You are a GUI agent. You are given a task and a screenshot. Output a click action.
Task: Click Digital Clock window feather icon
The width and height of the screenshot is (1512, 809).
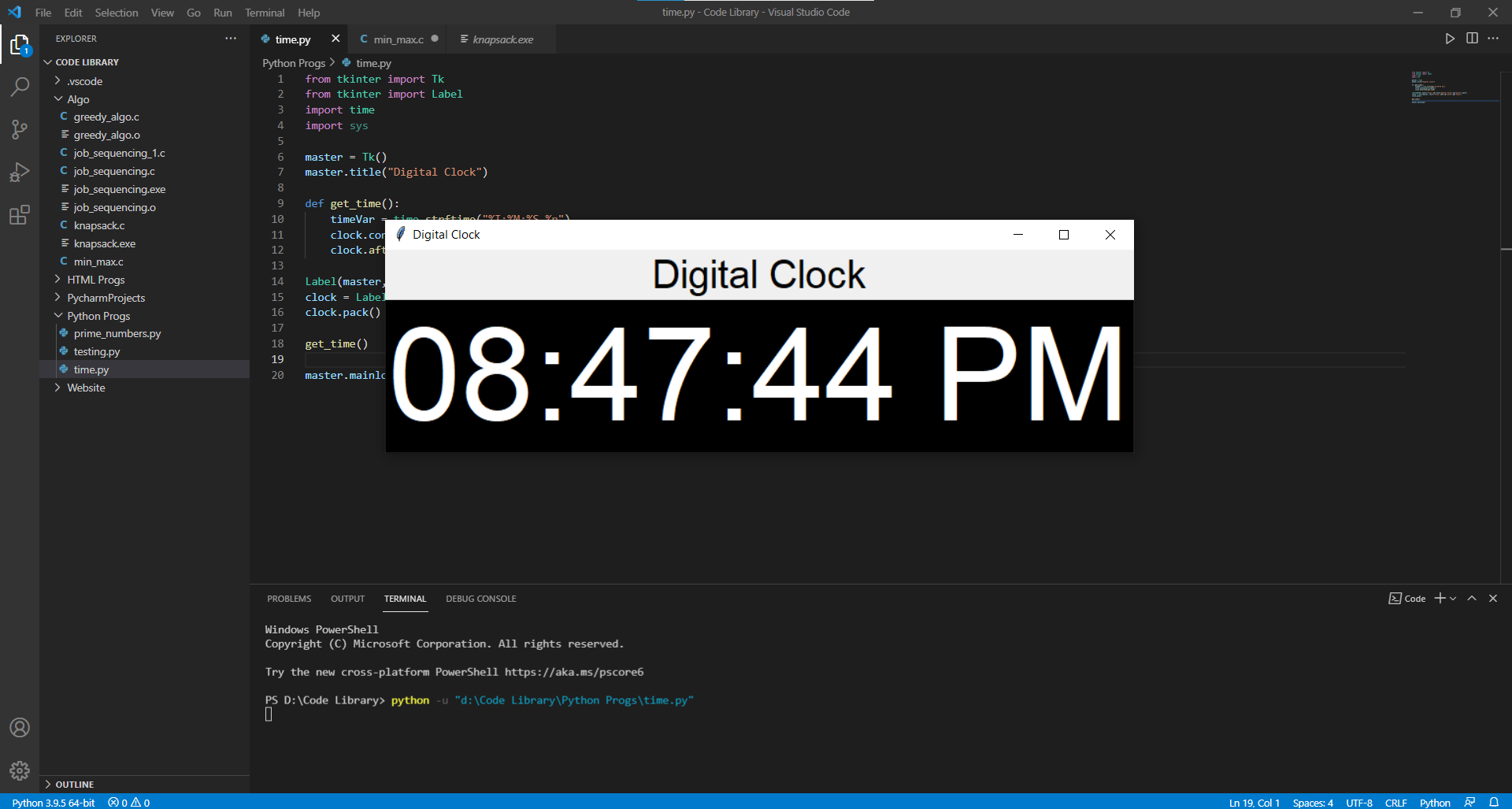(x=400, y=235)
